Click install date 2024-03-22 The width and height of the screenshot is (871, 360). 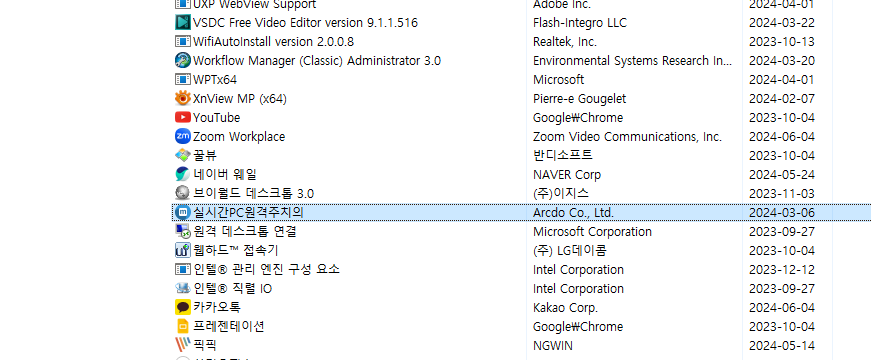click(x=782, y=23)
